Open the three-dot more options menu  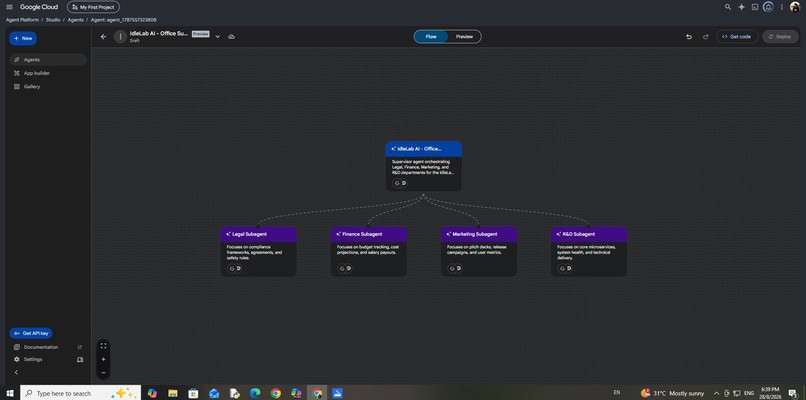tap(781, 7)
